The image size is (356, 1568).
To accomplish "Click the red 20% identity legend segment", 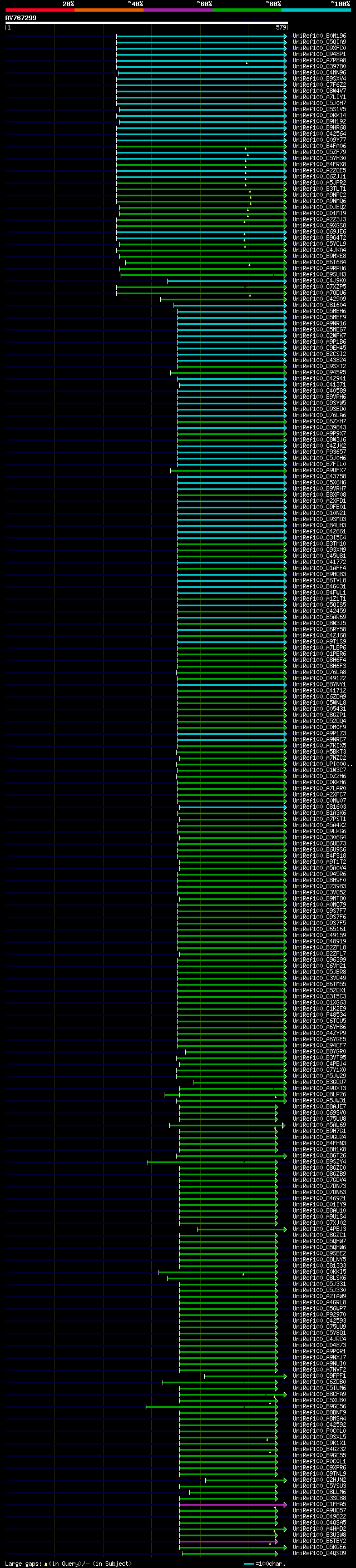I will point(39,10).
